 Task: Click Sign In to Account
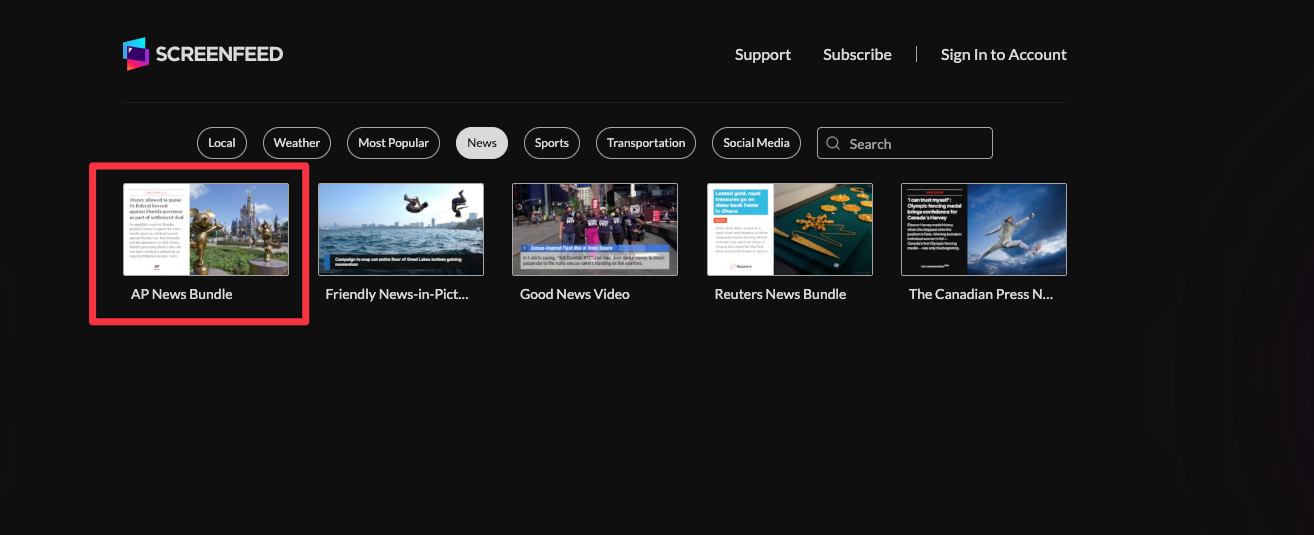pyautogui.click(x=1003, y=55)
